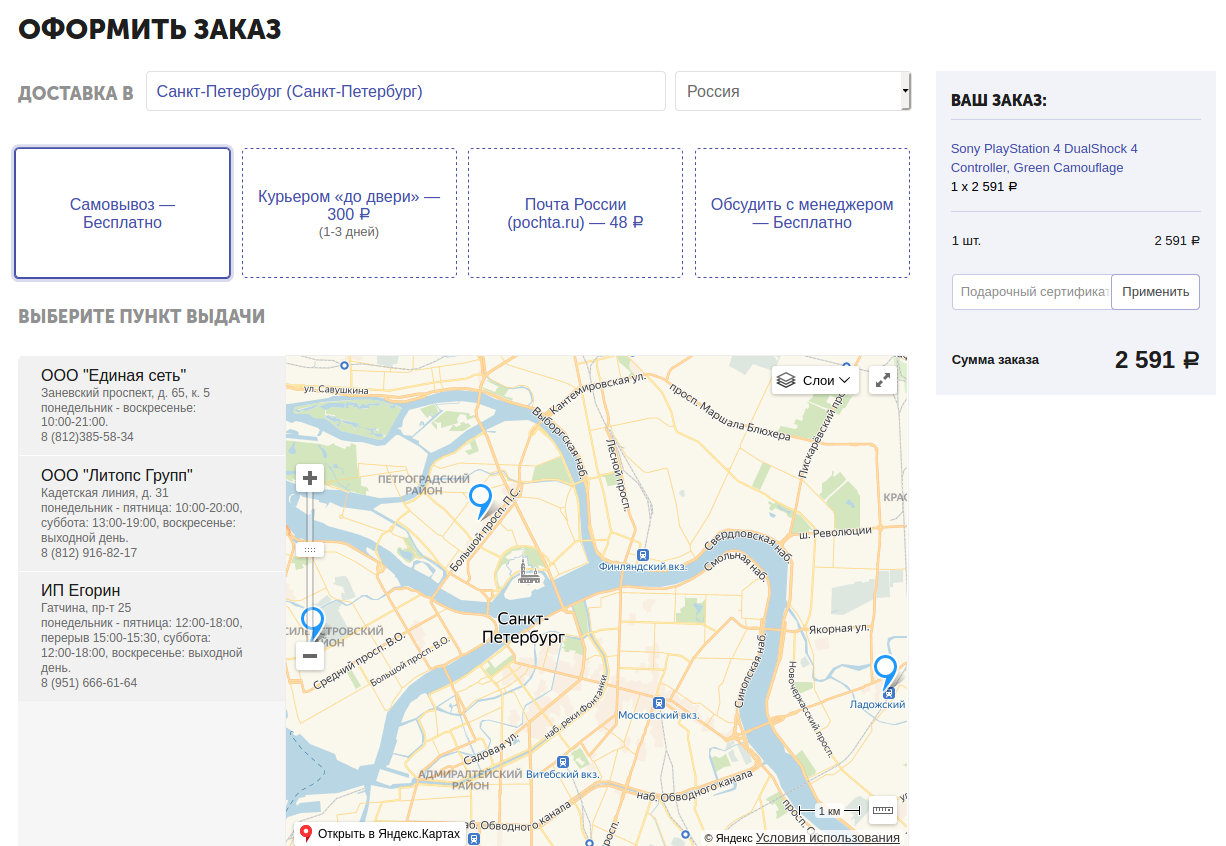This screenshot has width=1226, height=846.
Task: Click address Гатчина, пр-т 25
Action: [x=86, y=608]
